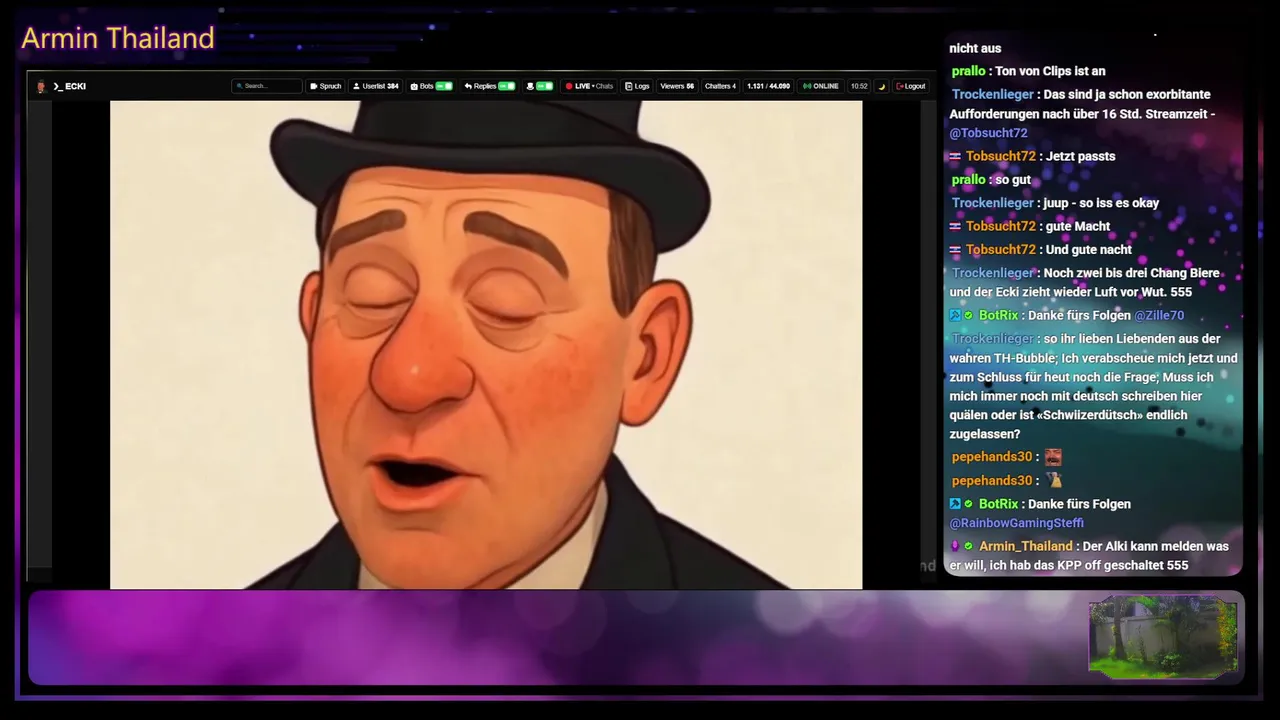The width and height of the screenshot is (1280, 720).
Task: Click the 1.131 / 44.090 stat
Action: pos(768,86)
